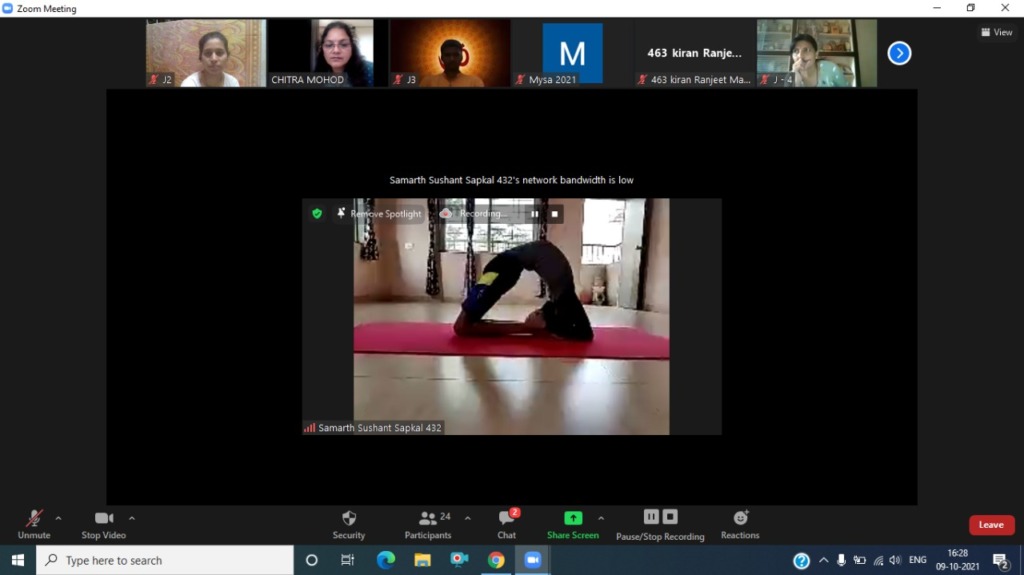Pause recording from the video overlay
Screen dimensions: 1024x575
(535, 213)
